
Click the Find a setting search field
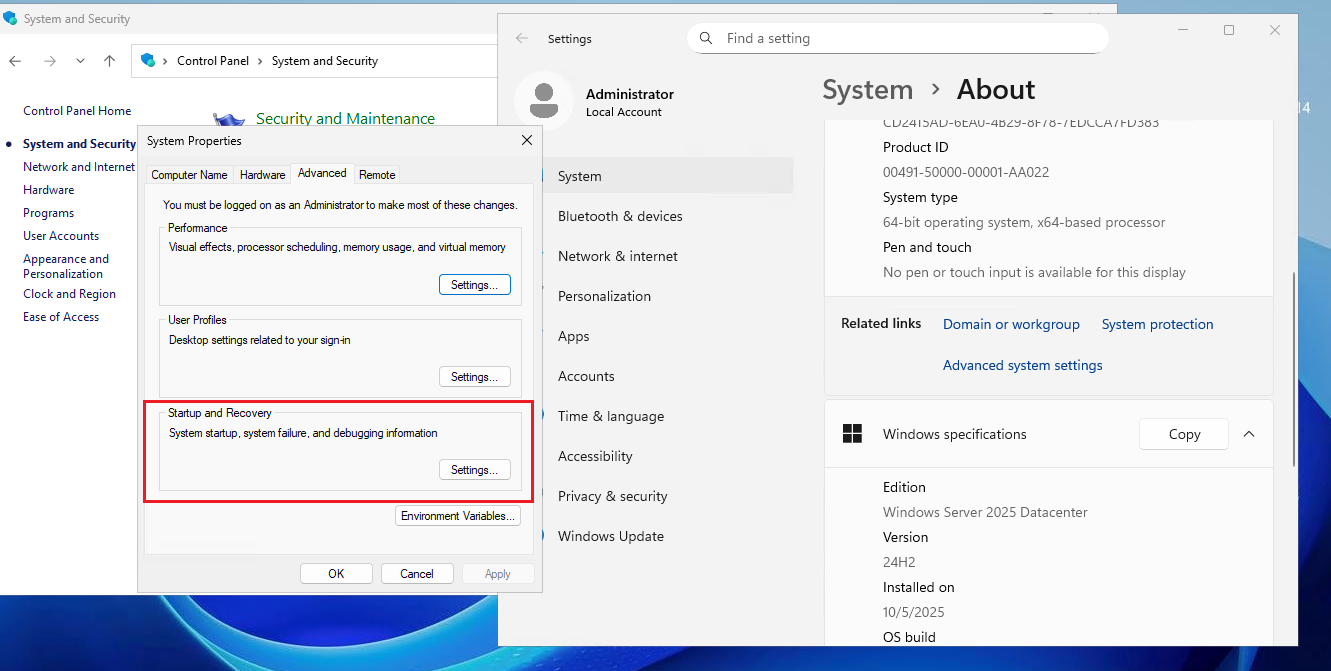pos(900,38)
